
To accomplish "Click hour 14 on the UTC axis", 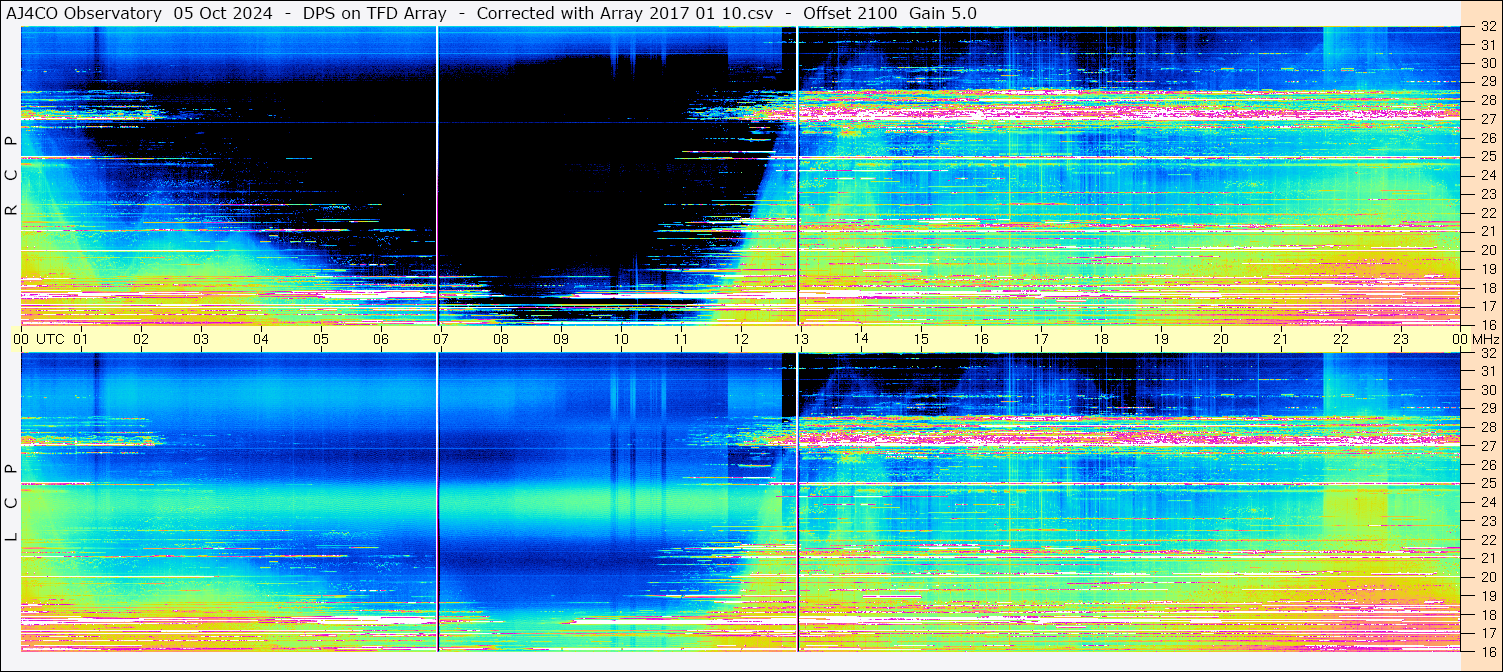I will tap(861, 339).
